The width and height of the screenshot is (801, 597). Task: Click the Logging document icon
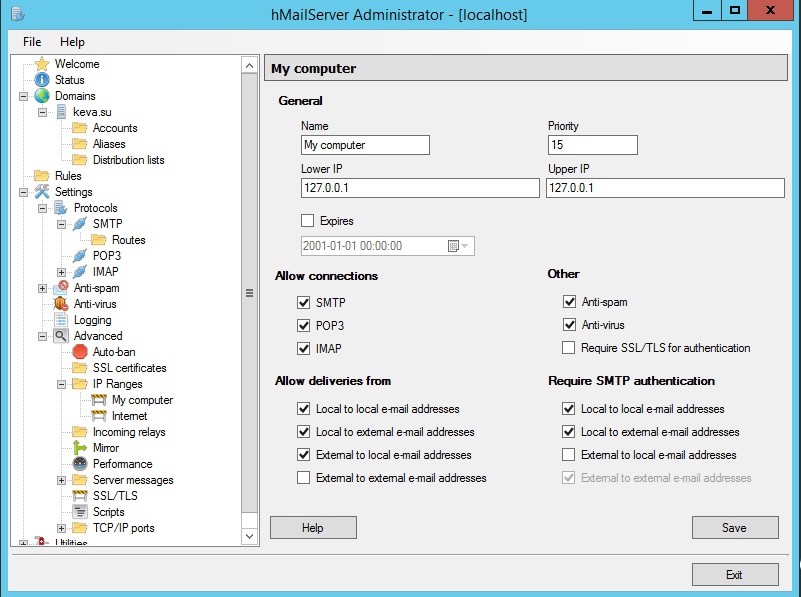point(61,320)
